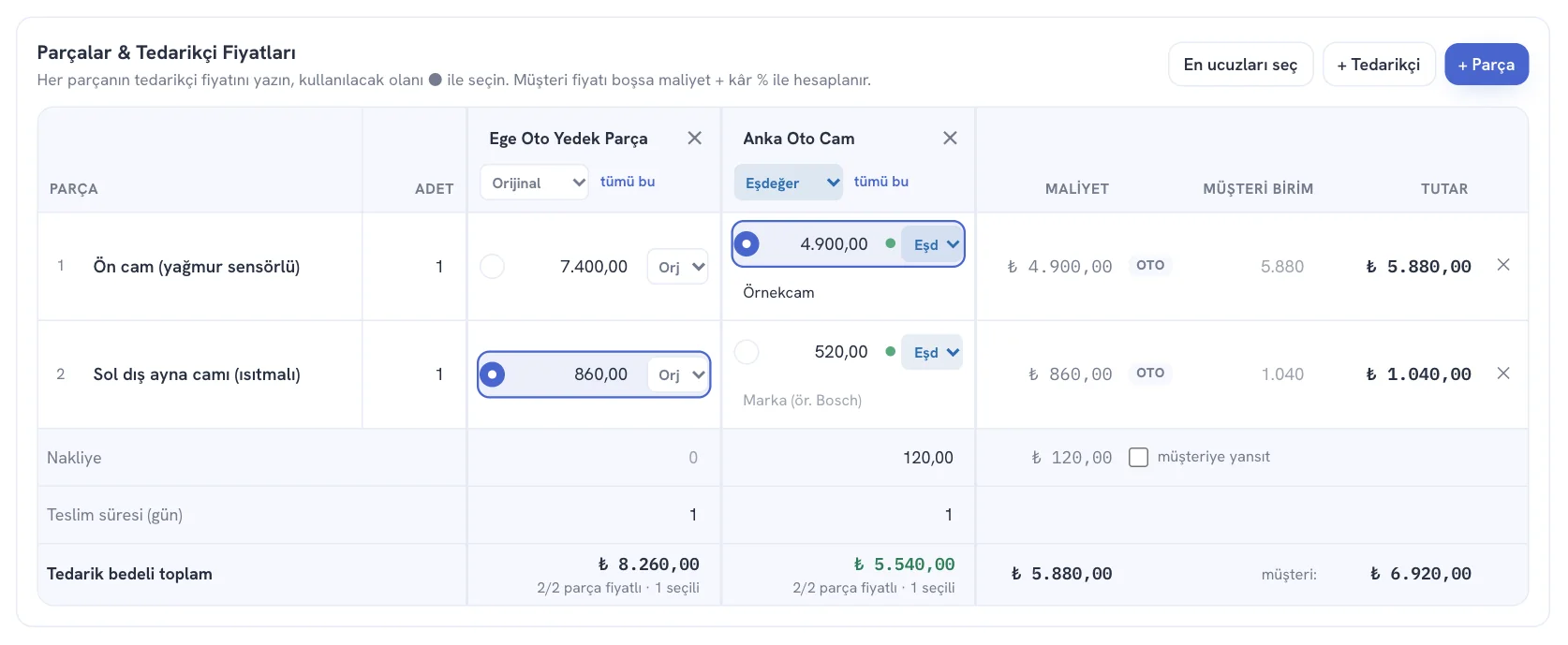Screen dimensions: 1568x645
Task: Click tümü bu under Anka Oto Cam
Action: (x=881, y=182)
